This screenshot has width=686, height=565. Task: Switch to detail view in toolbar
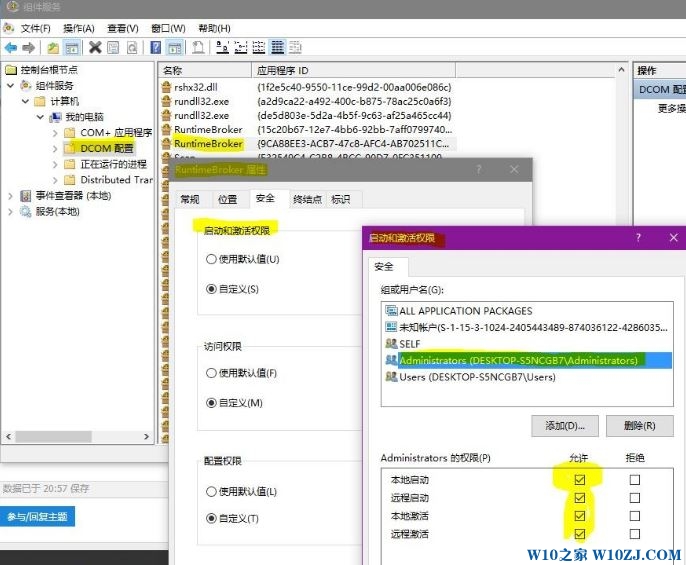coord(277,47)
